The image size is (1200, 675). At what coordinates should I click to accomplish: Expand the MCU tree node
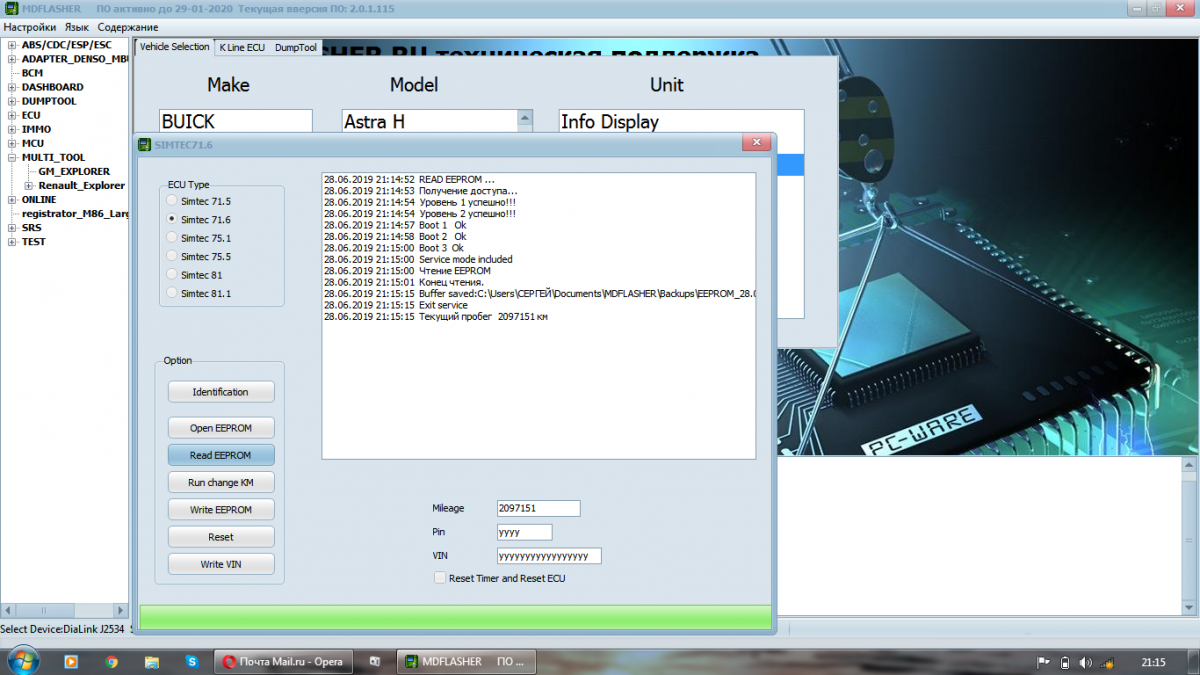(12, 143)
